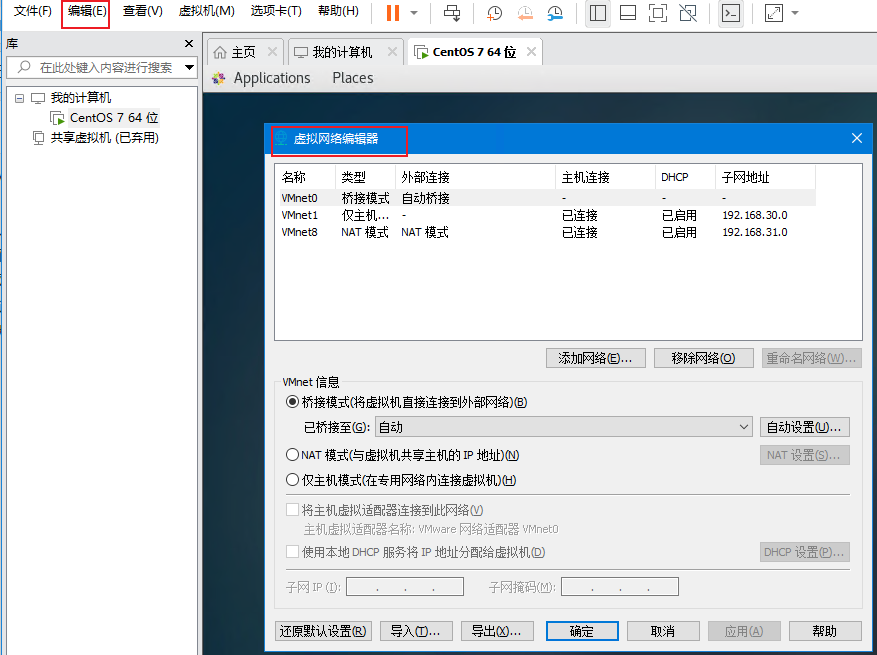
Task: Send Ctrl+Alt+Del to the guest
Action: click(x=453, y=13)
